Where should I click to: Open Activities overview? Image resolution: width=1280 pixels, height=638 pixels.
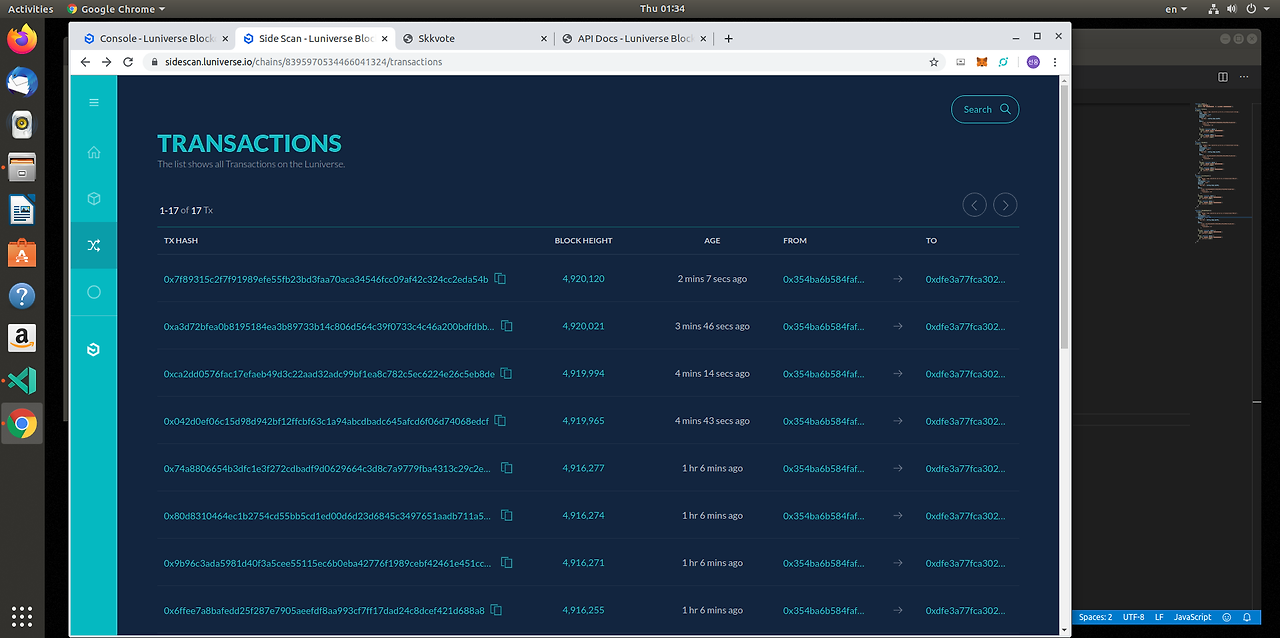click(x=30, y=9)
